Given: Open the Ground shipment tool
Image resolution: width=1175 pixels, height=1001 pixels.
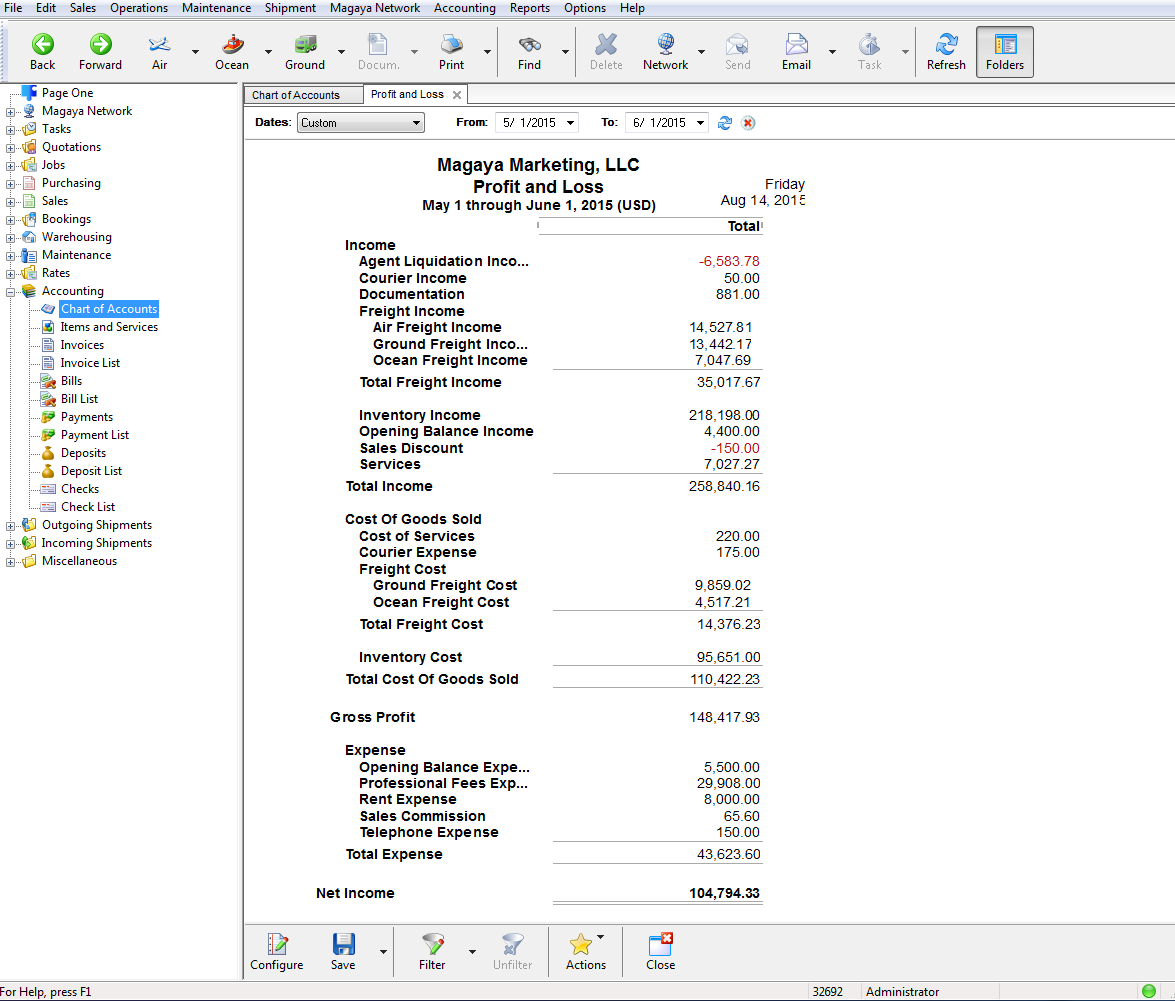Looking at the screenshot, I should 305,52.
